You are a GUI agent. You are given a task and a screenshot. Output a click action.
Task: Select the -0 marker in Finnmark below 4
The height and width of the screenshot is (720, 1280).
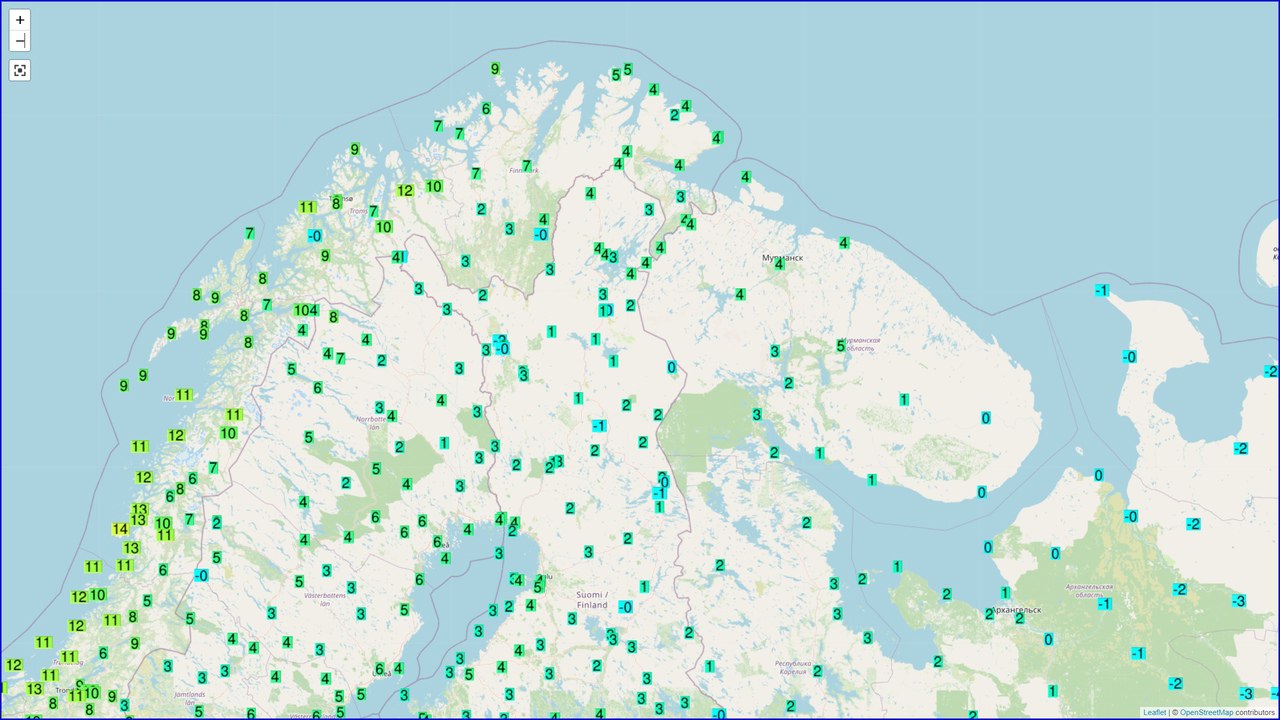pos(540,235)
